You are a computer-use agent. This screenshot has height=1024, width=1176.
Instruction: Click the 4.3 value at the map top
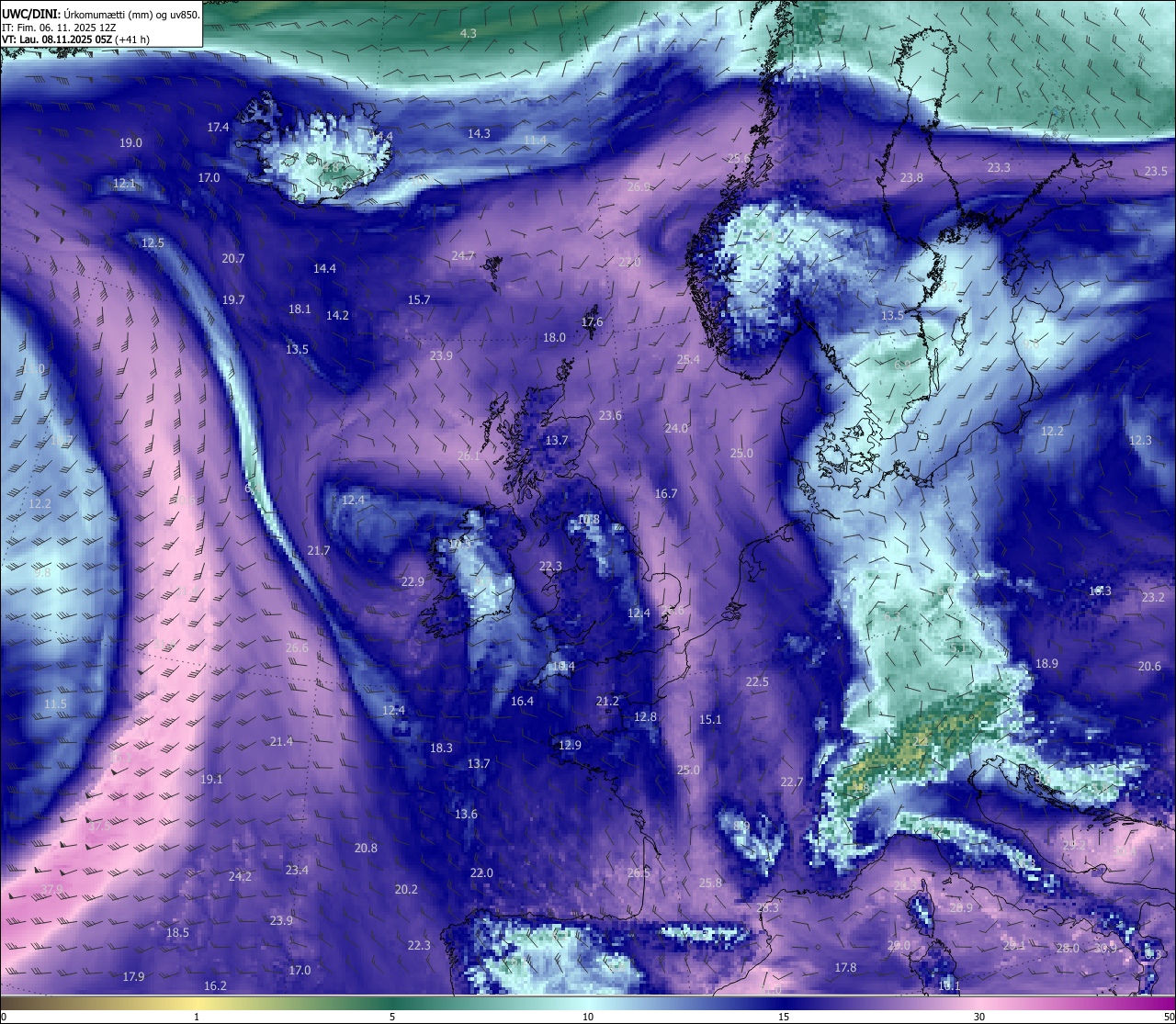468,33
